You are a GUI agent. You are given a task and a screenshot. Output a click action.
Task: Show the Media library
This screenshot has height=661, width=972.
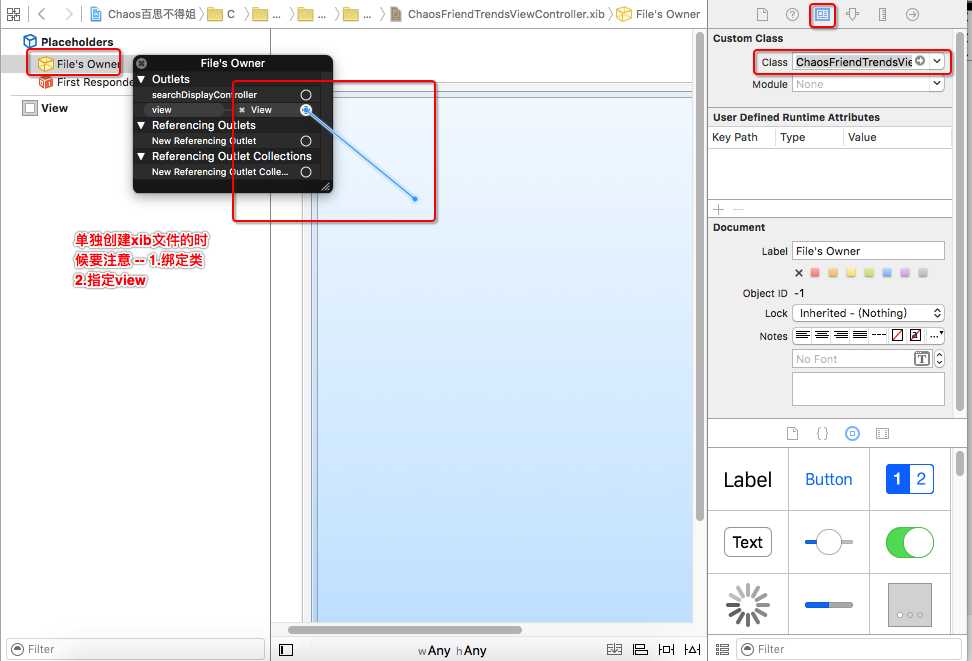click(x=882, y=433)
